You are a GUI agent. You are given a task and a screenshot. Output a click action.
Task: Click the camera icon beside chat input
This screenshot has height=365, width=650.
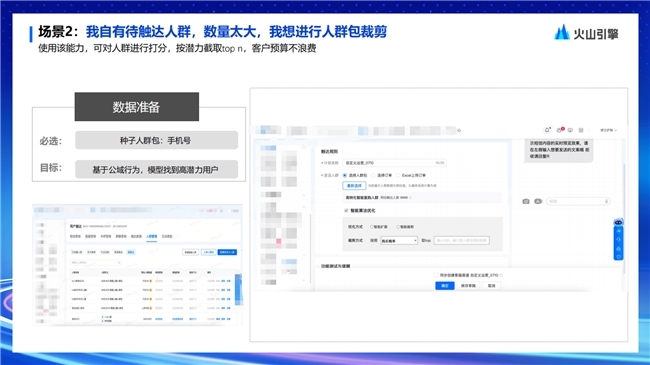point(526,201)
